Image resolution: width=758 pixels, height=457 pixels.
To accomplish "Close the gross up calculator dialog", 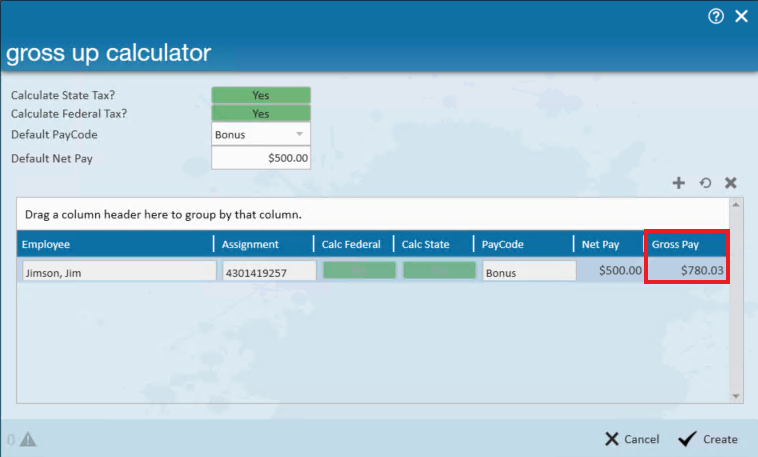I will (x=741, y=16).
